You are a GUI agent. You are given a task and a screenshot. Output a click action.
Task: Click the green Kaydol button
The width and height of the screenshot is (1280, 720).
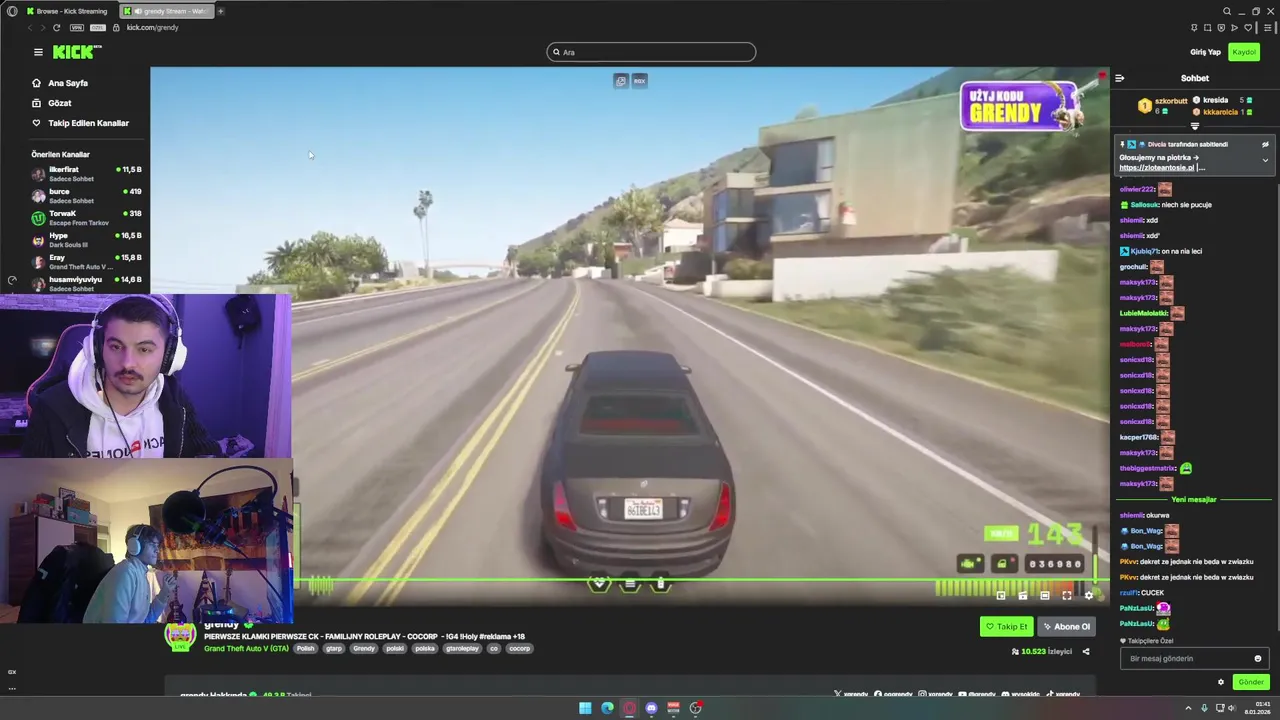[1244, 52]
